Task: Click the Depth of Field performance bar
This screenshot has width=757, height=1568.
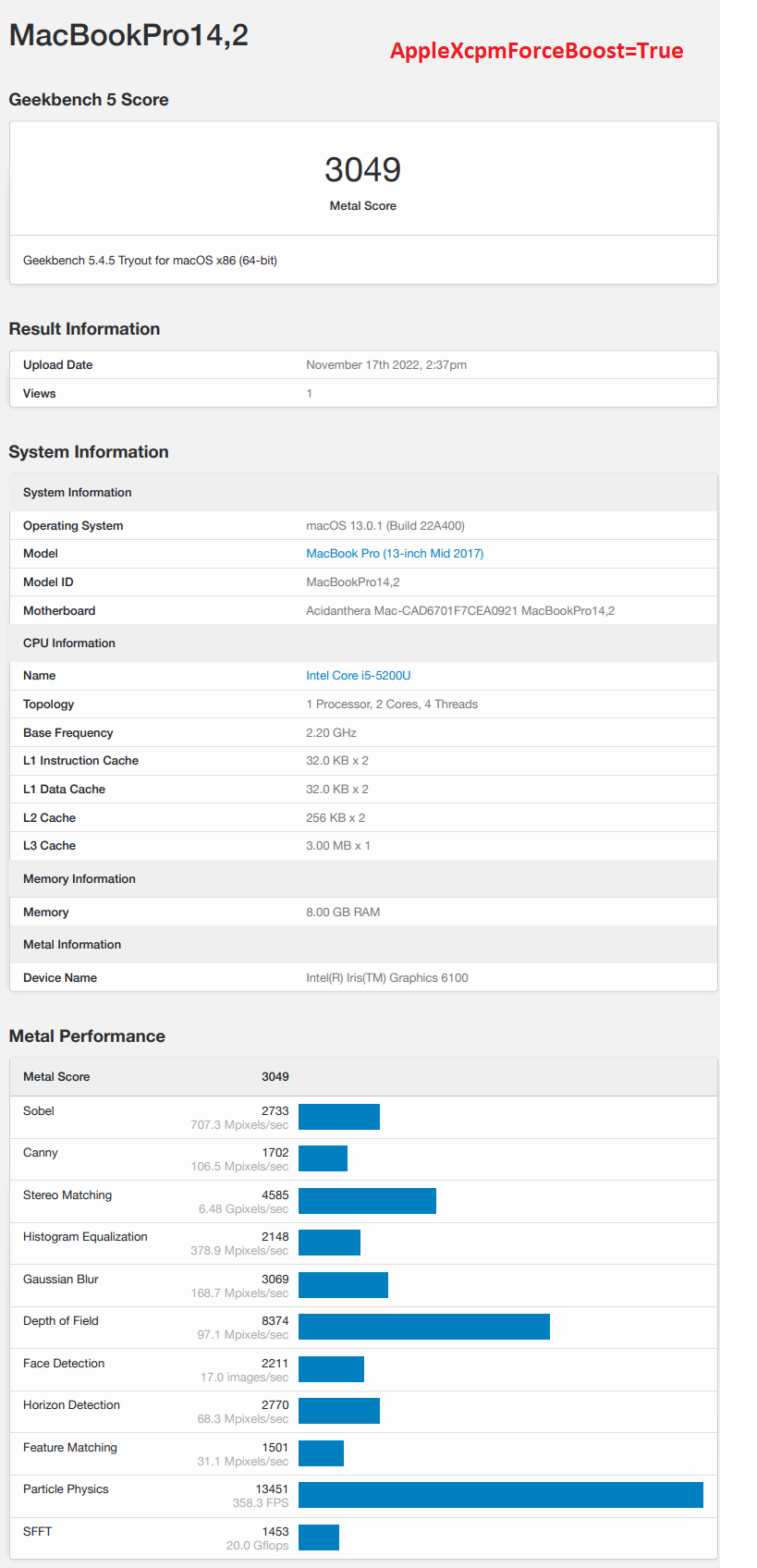Action: 424,1327
